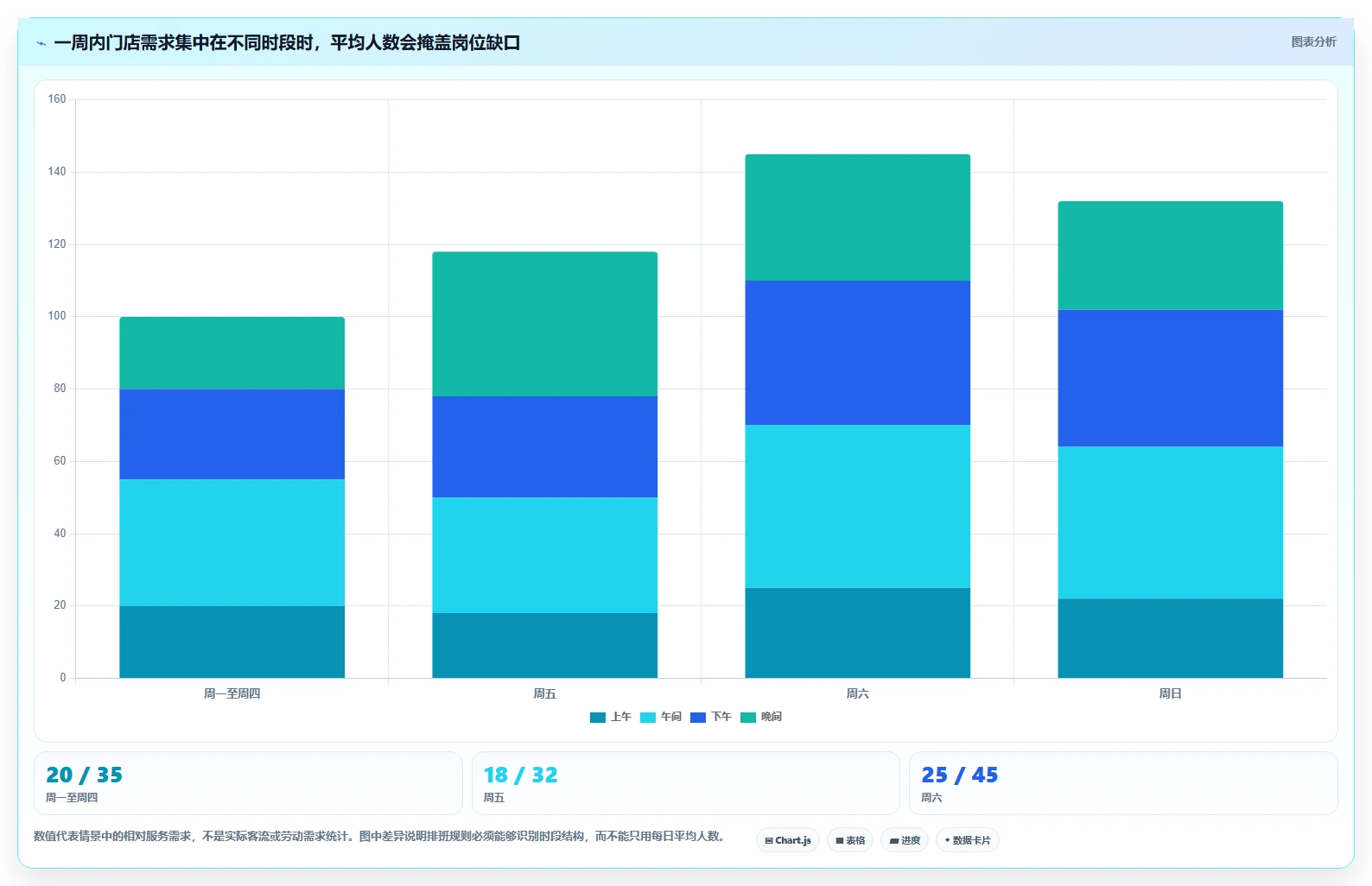The image size is (1372, 886).
Task: Click the 晚间 segment of the 周一至周四 bar
Action: [232, 353]
